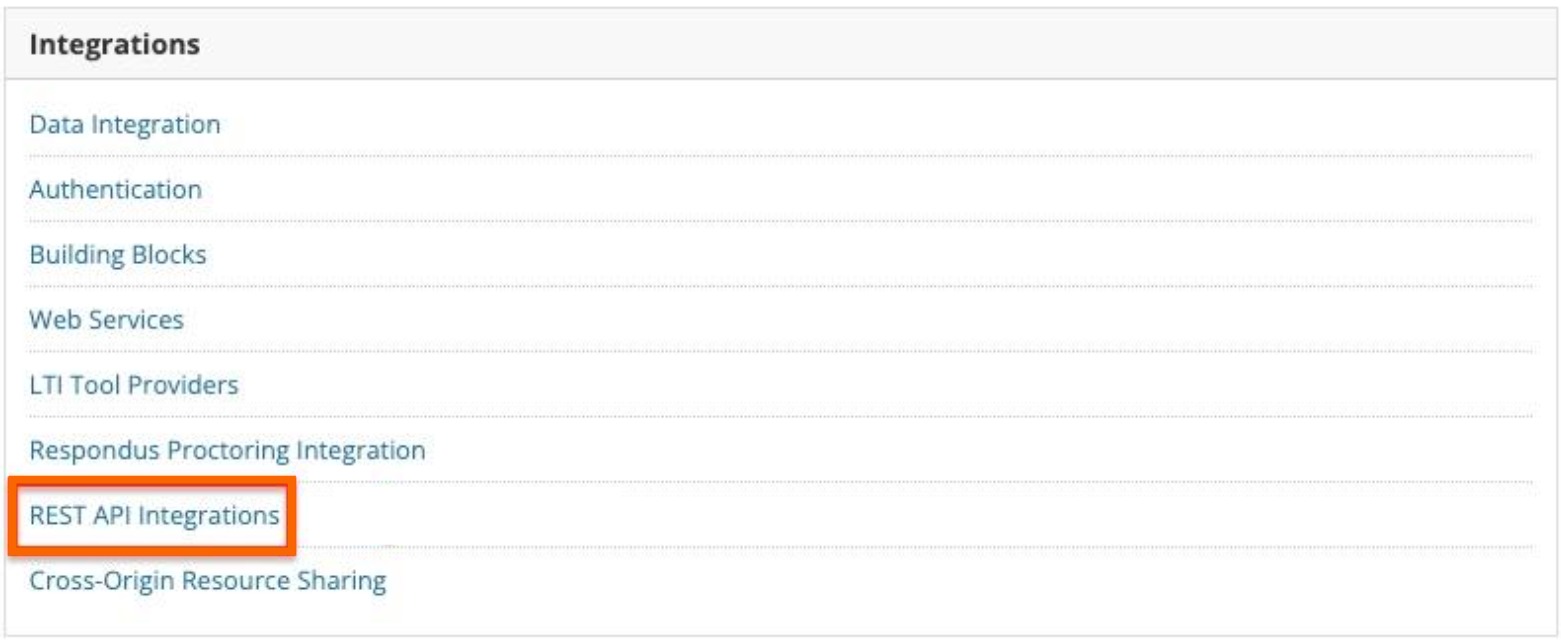View the Web Services options
The height and width of the screenshot is (640, 1561).
[x=106, y=320]
